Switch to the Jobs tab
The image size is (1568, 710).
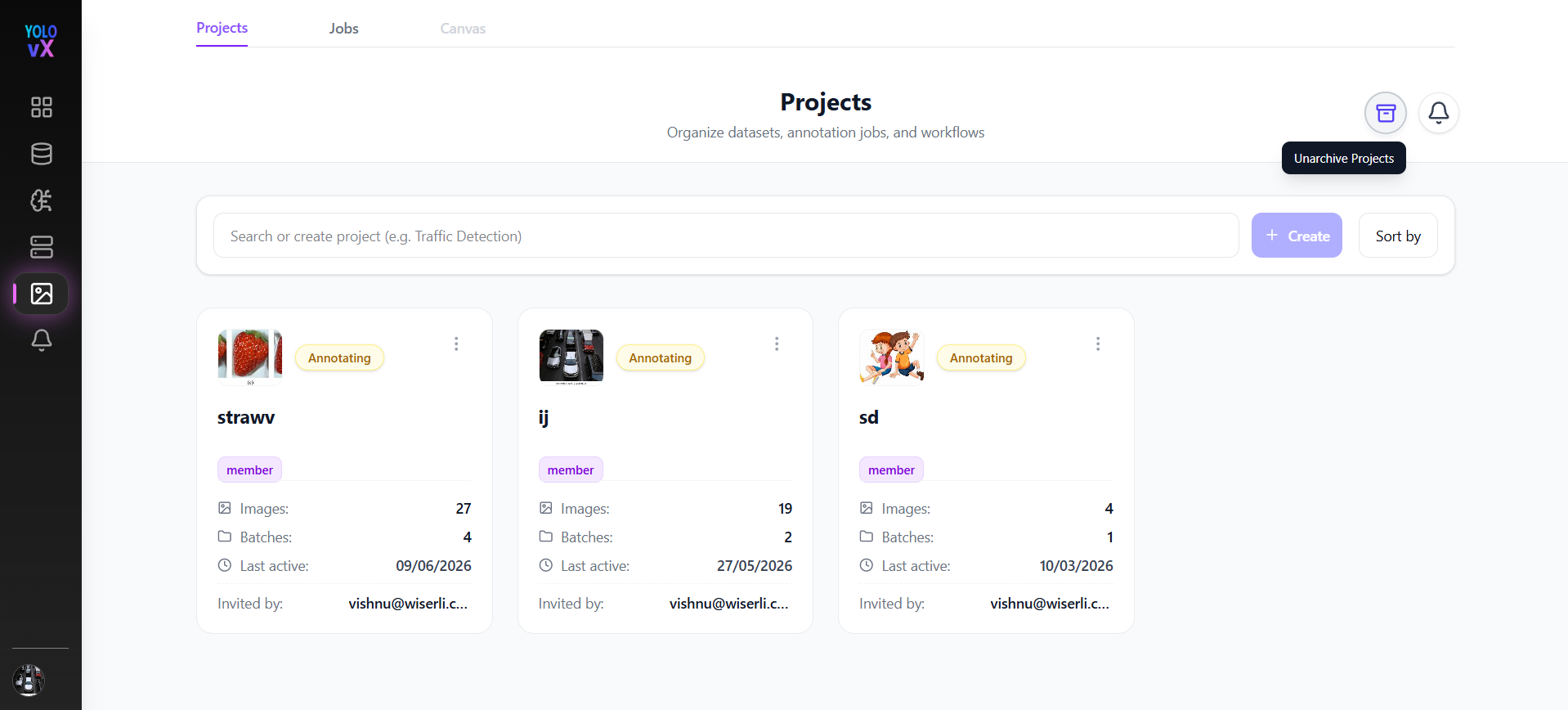click(x=344, y=29)
